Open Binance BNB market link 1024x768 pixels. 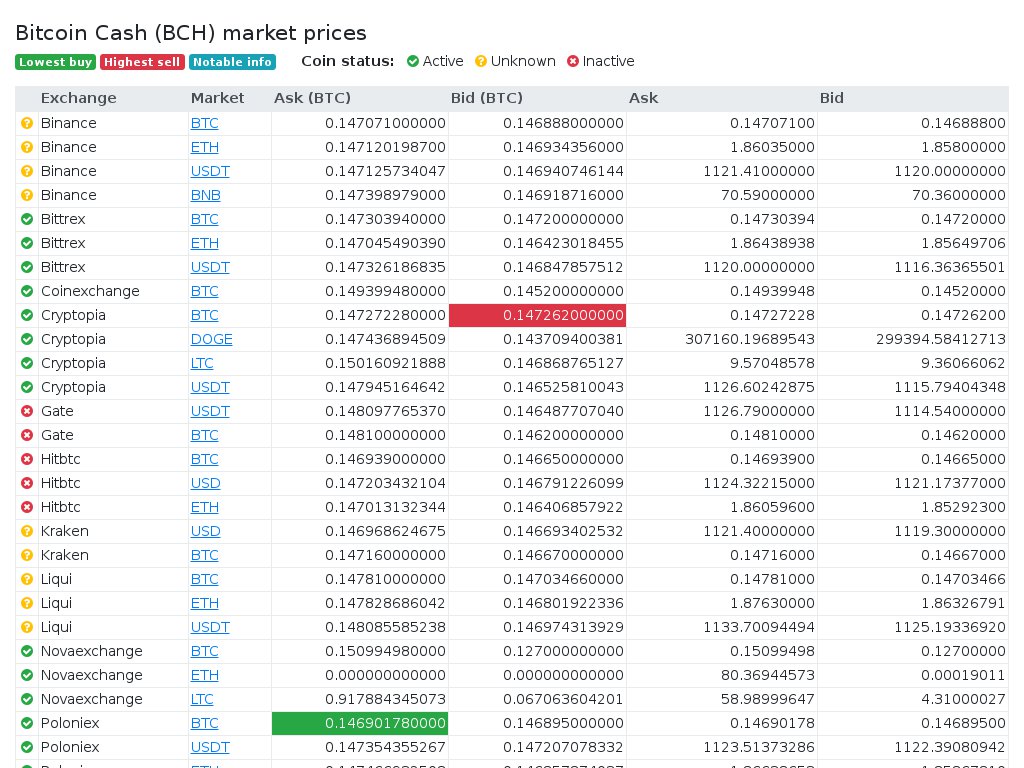[x=206, y=195]
